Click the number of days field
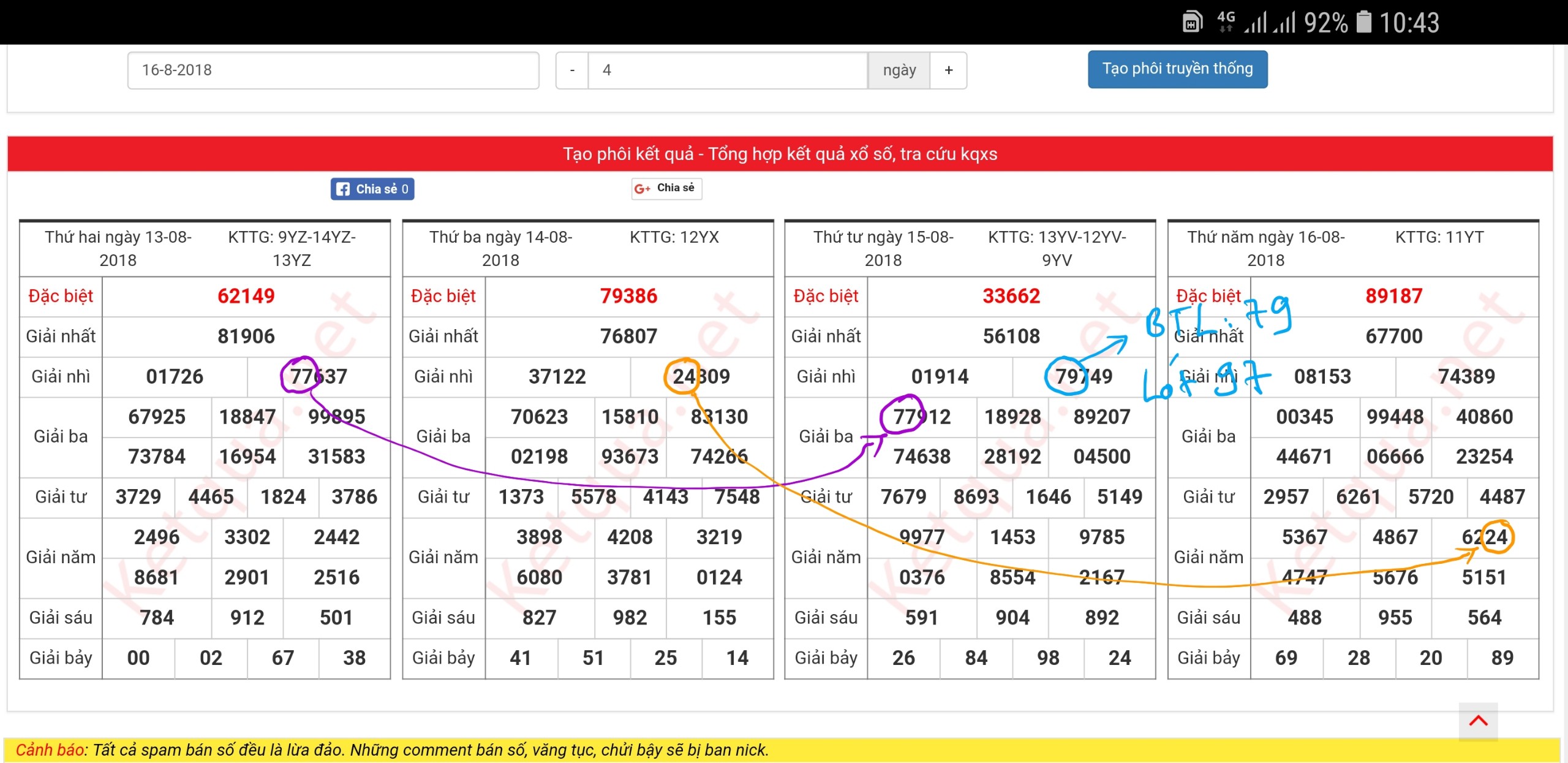This screenshot has height=763, width=1568. tap(727, 70)
